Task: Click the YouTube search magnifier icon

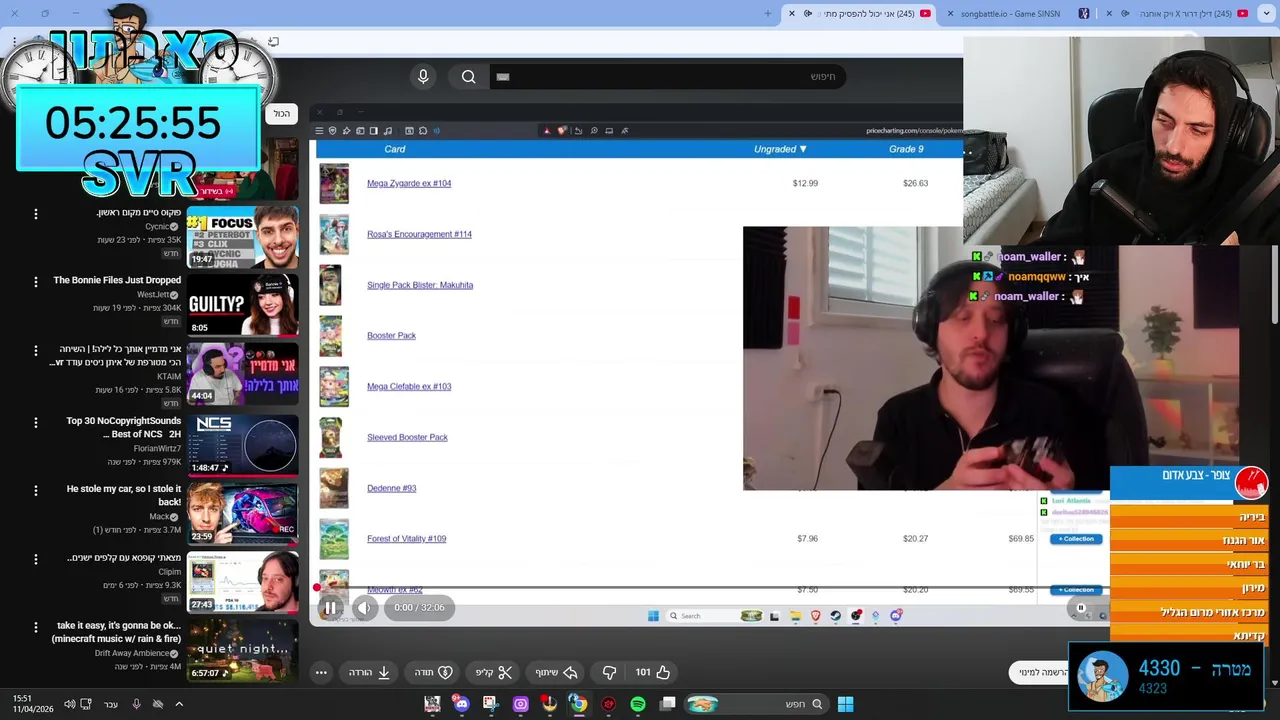Action: 468,77
